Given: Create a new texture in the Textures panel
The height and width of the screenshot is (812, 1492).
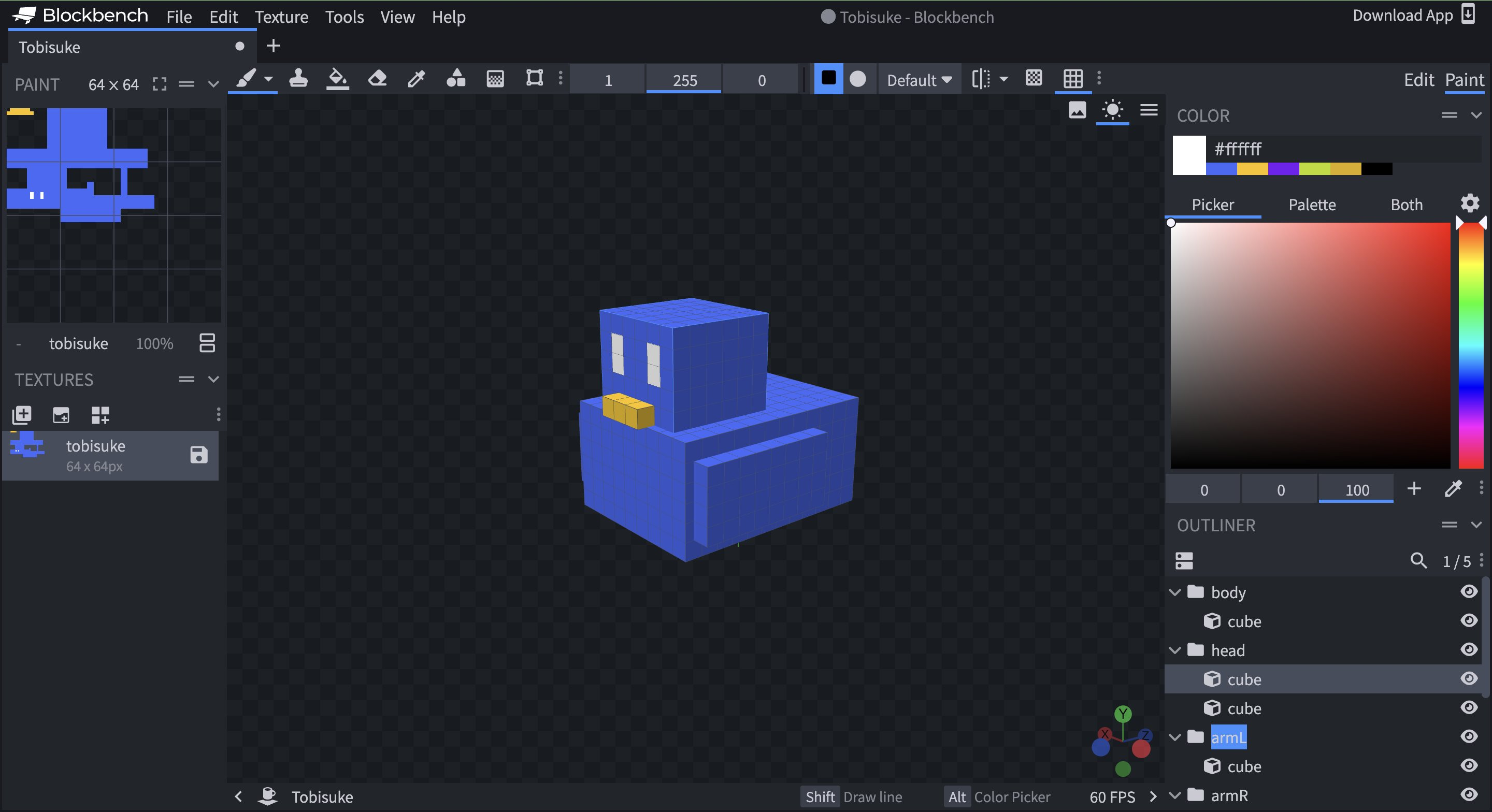Looking at the screenshot, I should coord(21,415).
